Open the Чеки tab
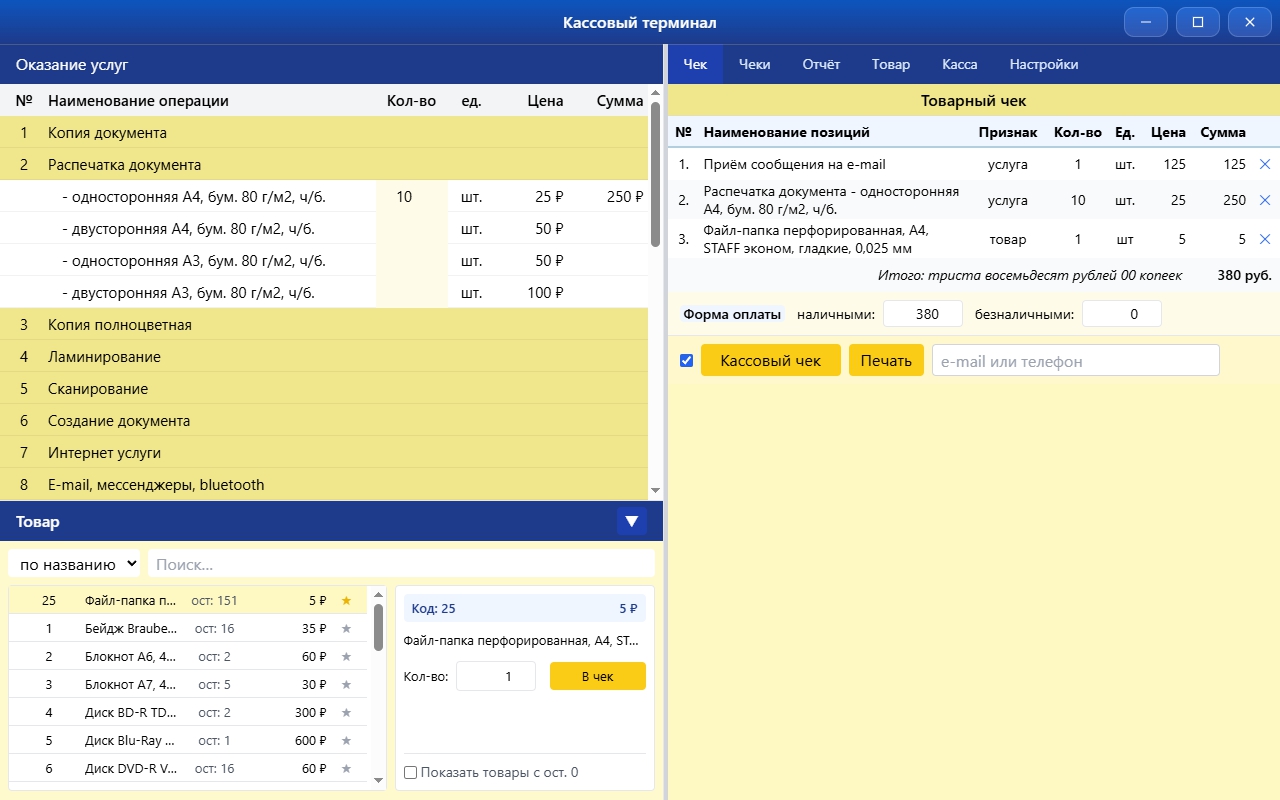This screenshot has width=1280, height=800. (755, 64)
